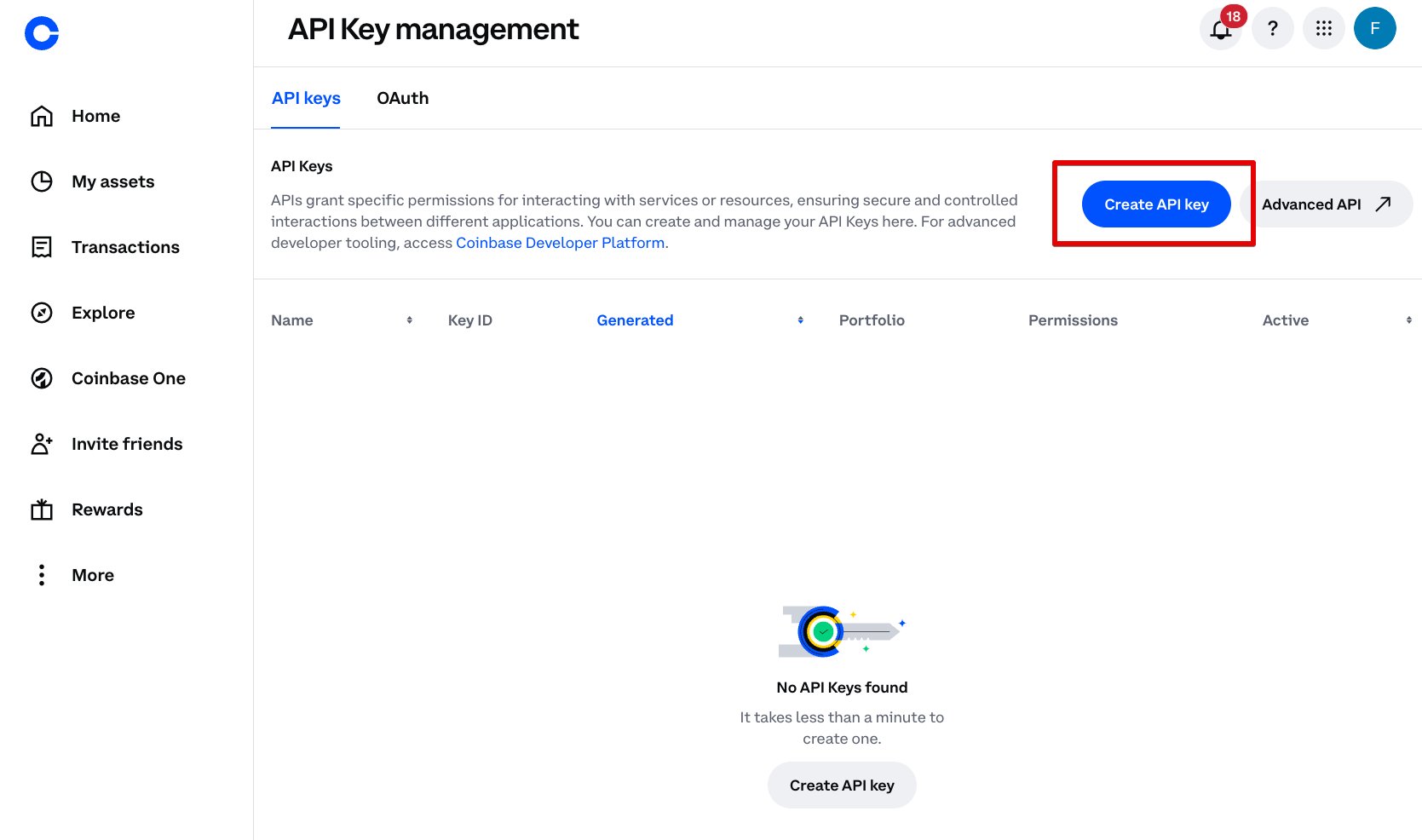
Task: Open the apps grid menu
Action: 1324,29
